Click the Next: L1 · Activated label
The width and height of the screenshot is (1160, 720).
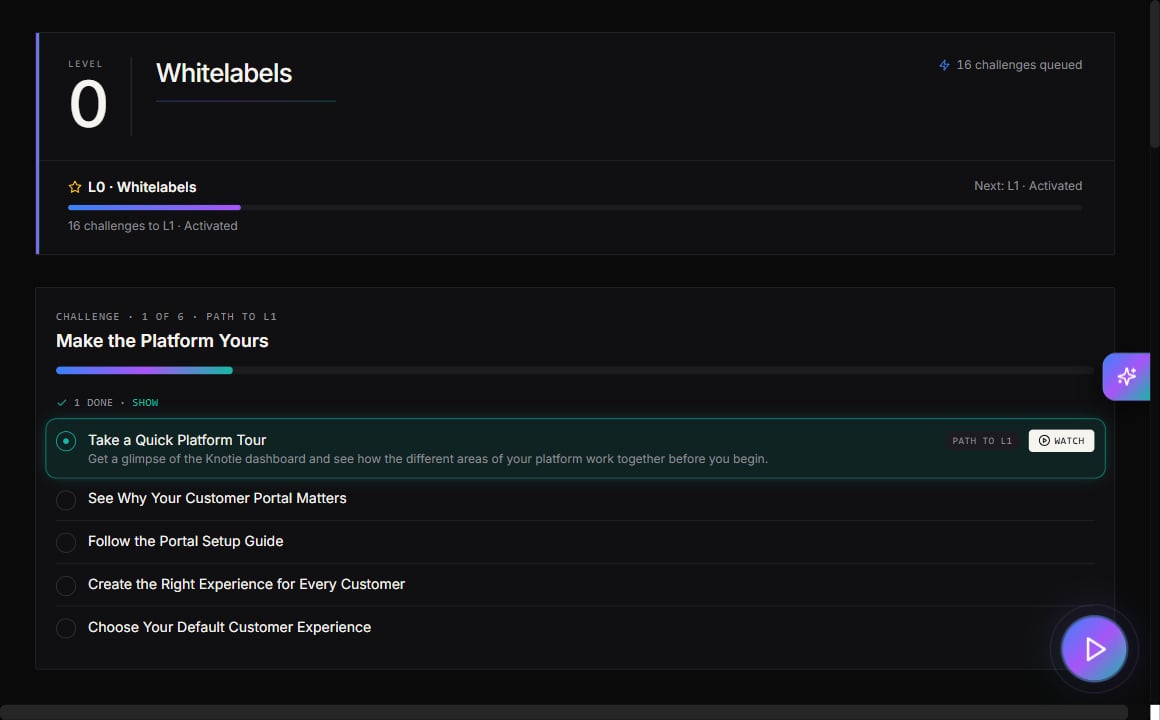(x=1028, y=186)
